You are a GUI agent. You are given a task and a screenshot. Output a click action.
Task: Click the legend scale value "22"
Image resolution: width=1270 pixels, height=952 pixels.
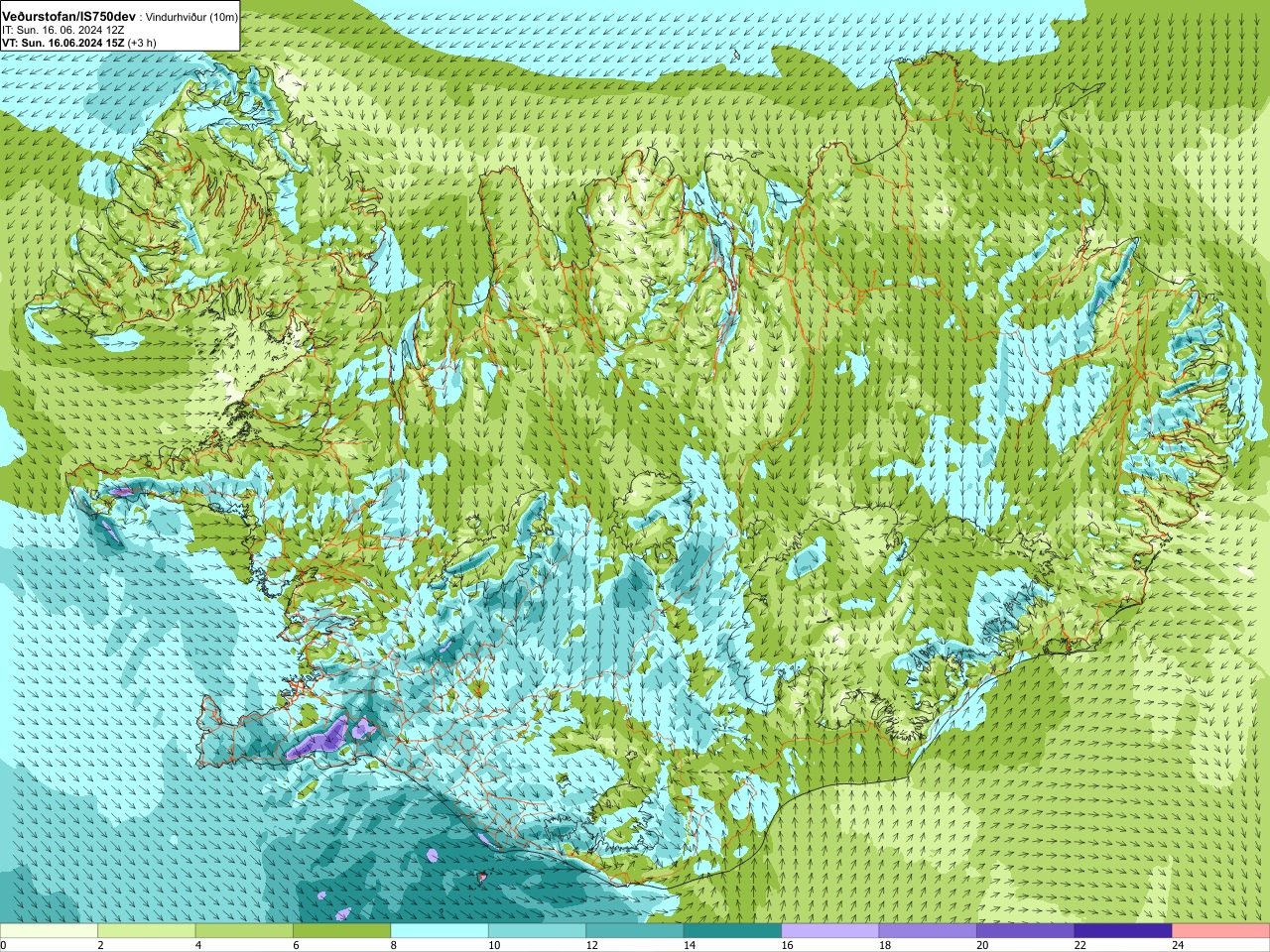point(1080,945)
